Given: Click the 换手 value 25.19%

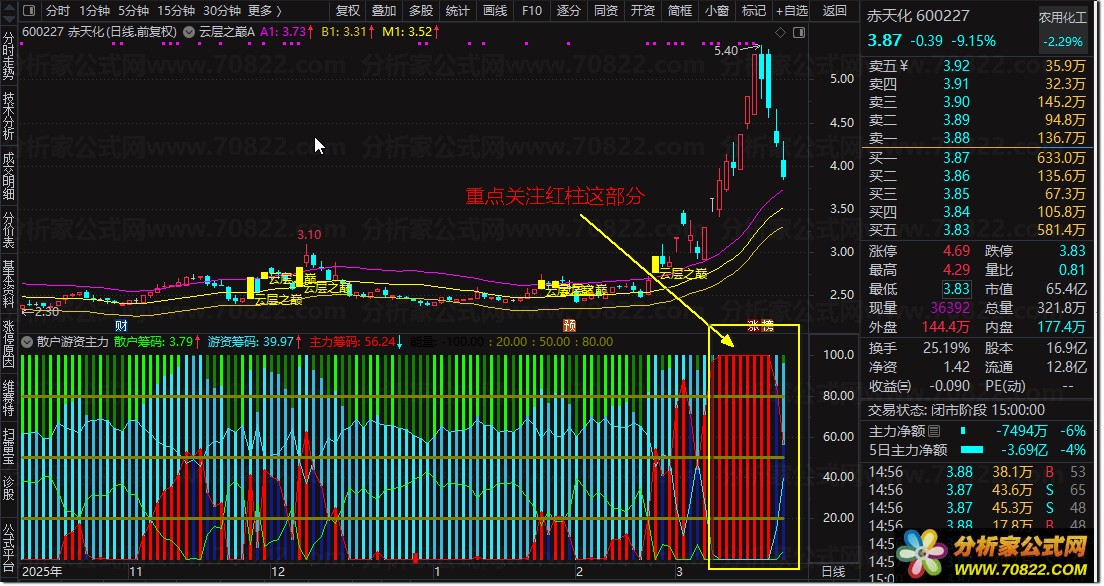Looking at the screenshot, I should [946, 348].
